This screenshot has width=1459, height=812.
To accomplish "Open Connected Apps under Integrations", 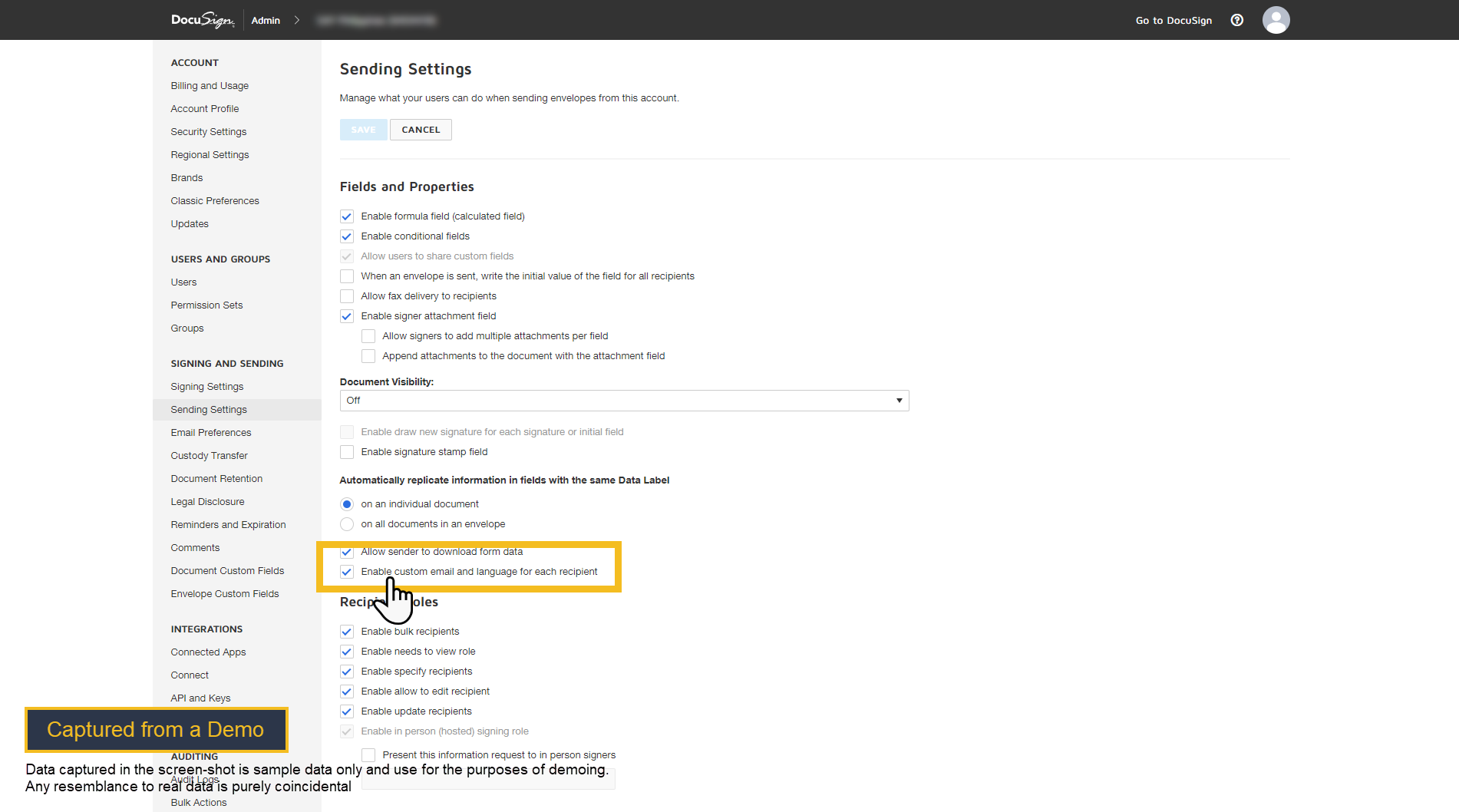I will point(208,652).
